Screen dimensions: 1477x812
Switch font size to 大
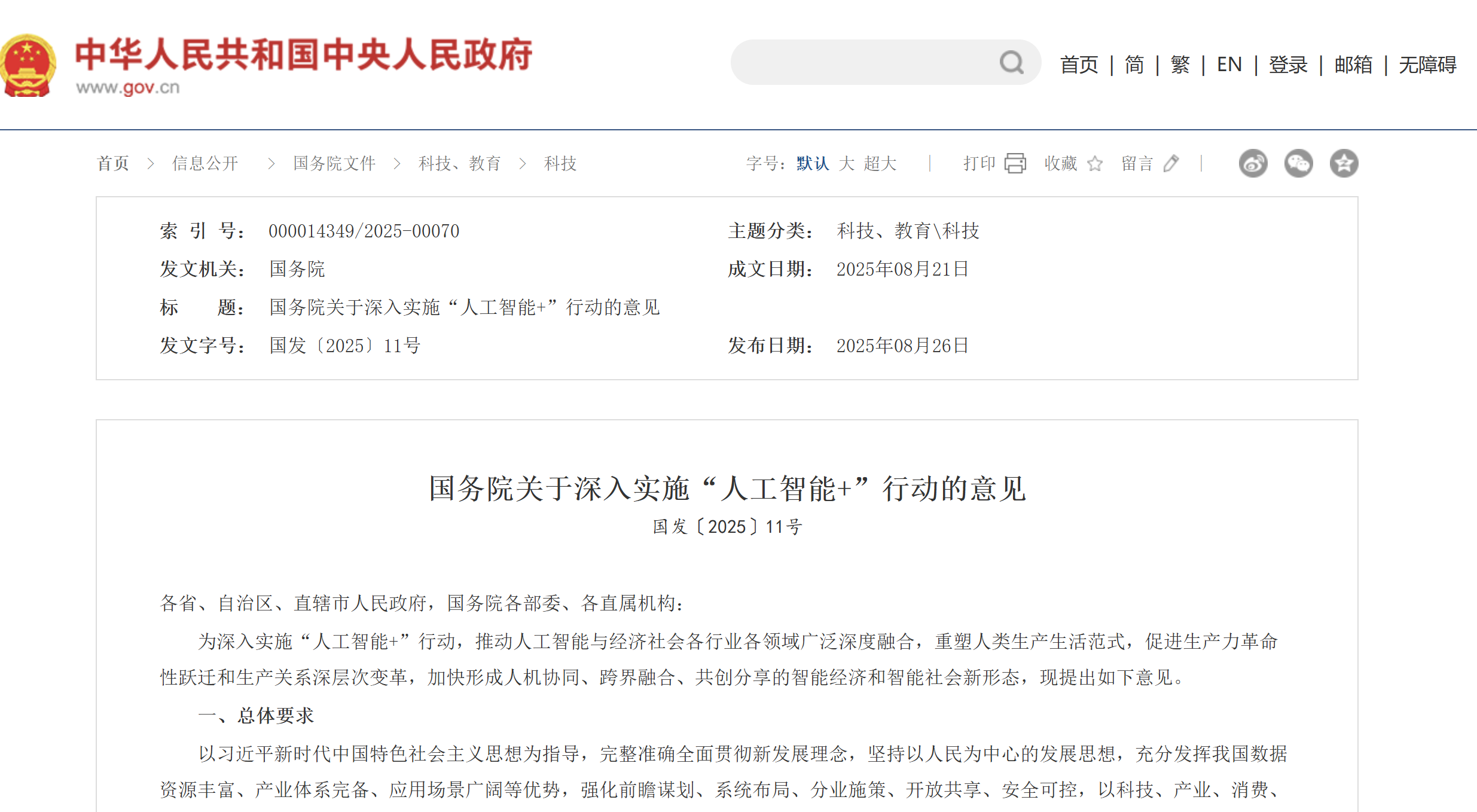pos(846,163)
